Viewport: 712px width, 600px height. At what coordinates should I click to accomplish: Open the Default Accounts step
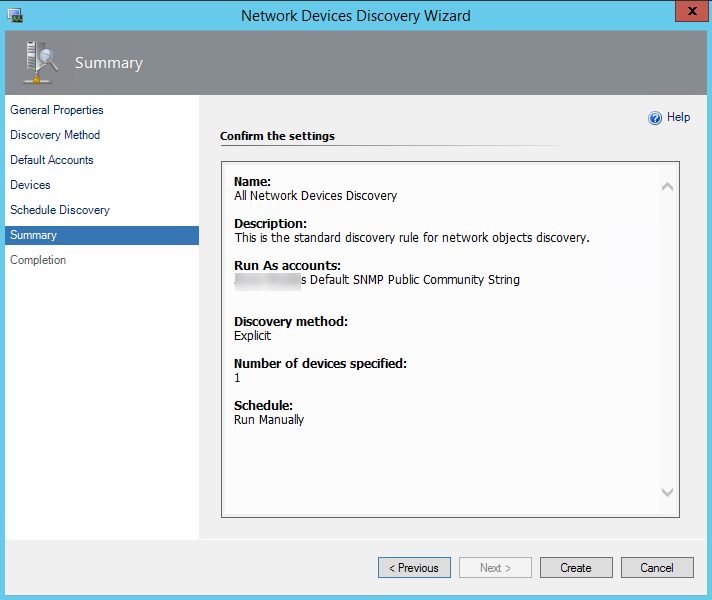click(52, 160)
